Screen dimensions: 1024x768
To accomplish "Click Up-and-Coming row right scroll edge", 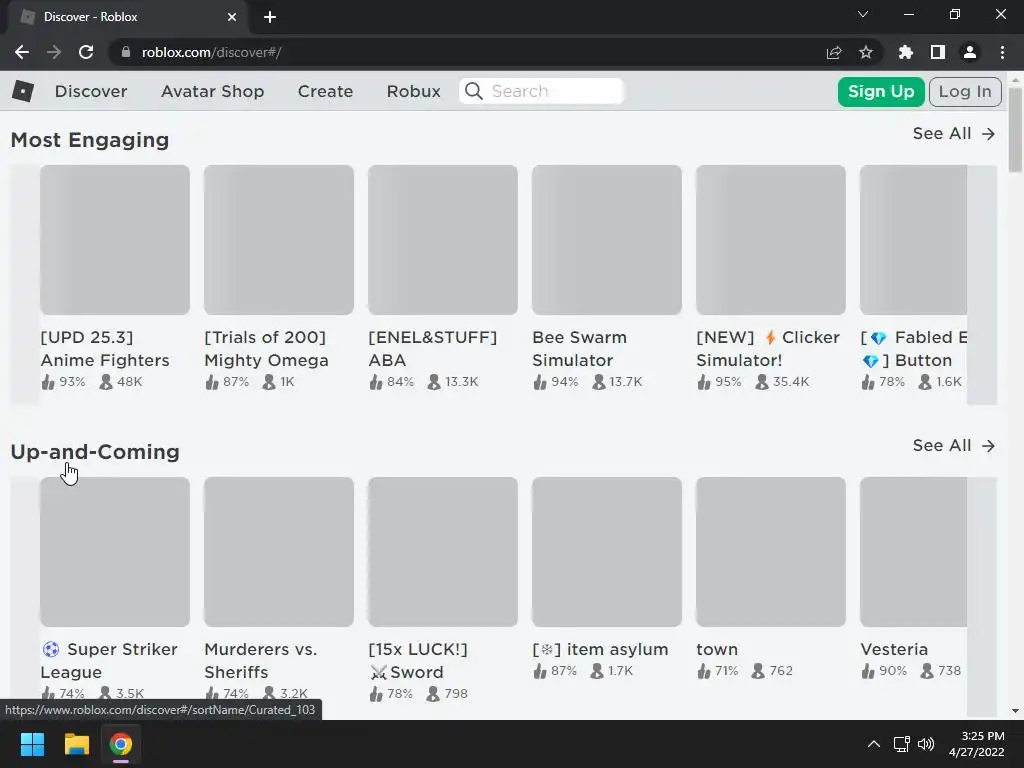I will point(982,596).
